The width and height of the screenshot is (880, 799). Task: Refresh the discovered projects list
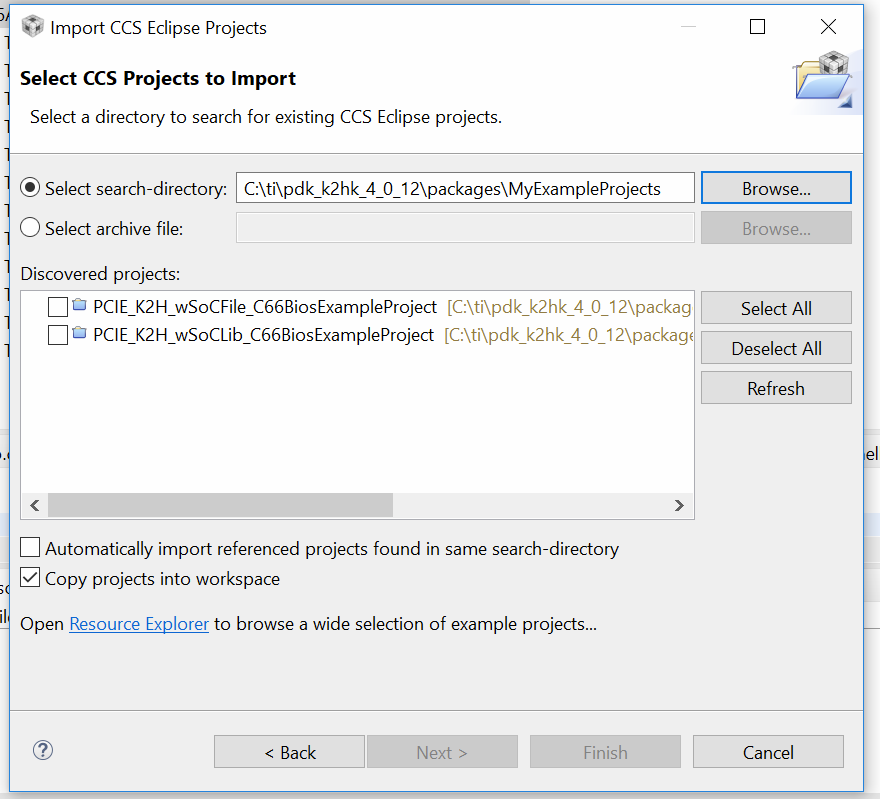[x=776, y=388]
